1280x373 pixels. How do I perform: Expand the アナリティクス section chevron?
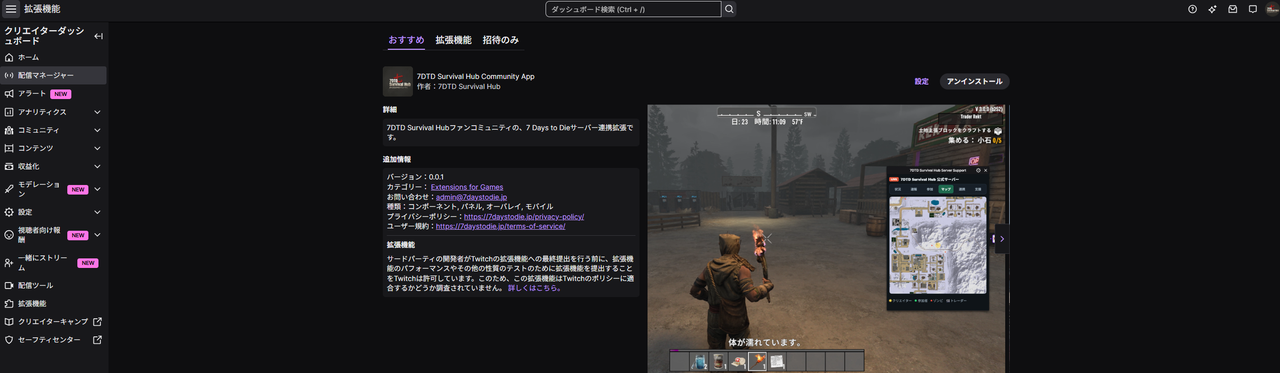[x=97, y=112]
